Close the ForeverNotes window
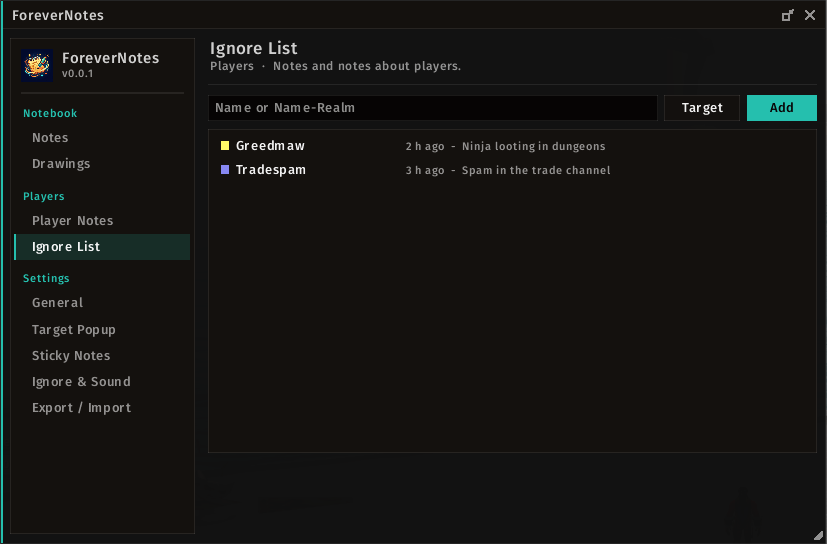The height and width of the screenshot is (544, 827). (810, 15)
